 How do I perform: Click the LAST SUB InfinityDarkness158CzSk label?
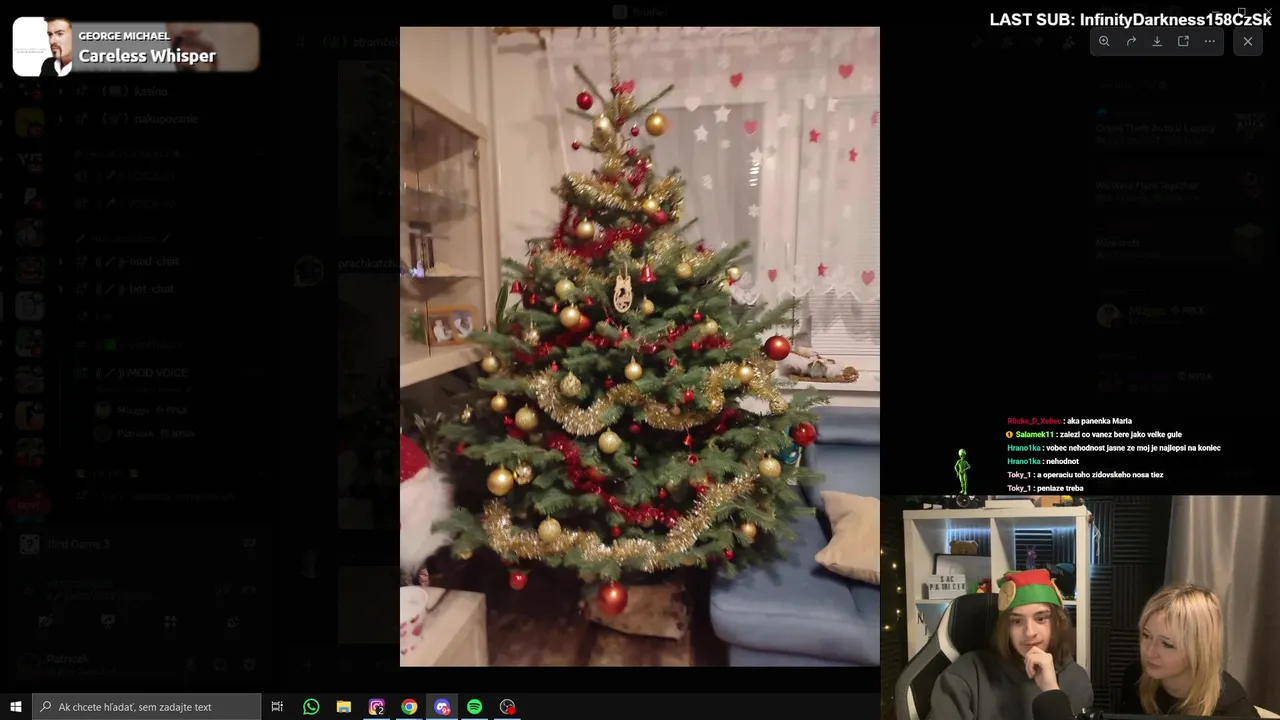tap(1130, 20)
